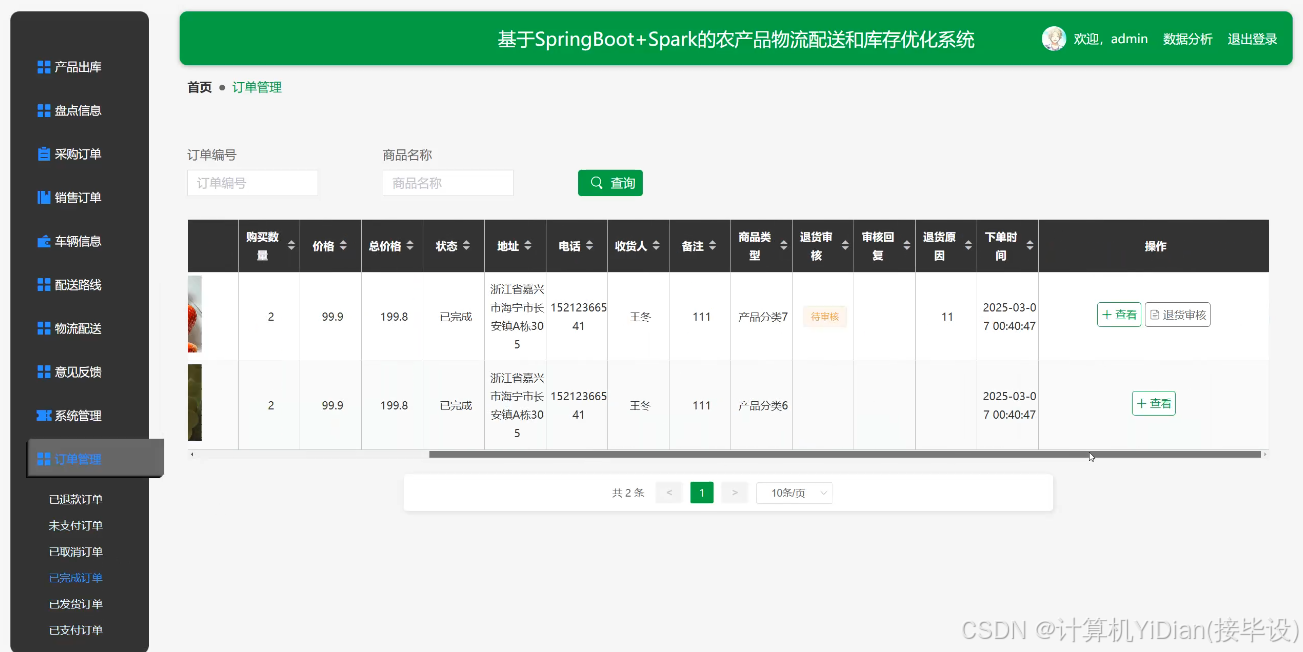Select page 1 in pagination
This screenshot has height=652, width=1303.
click(x=702, y=493)
